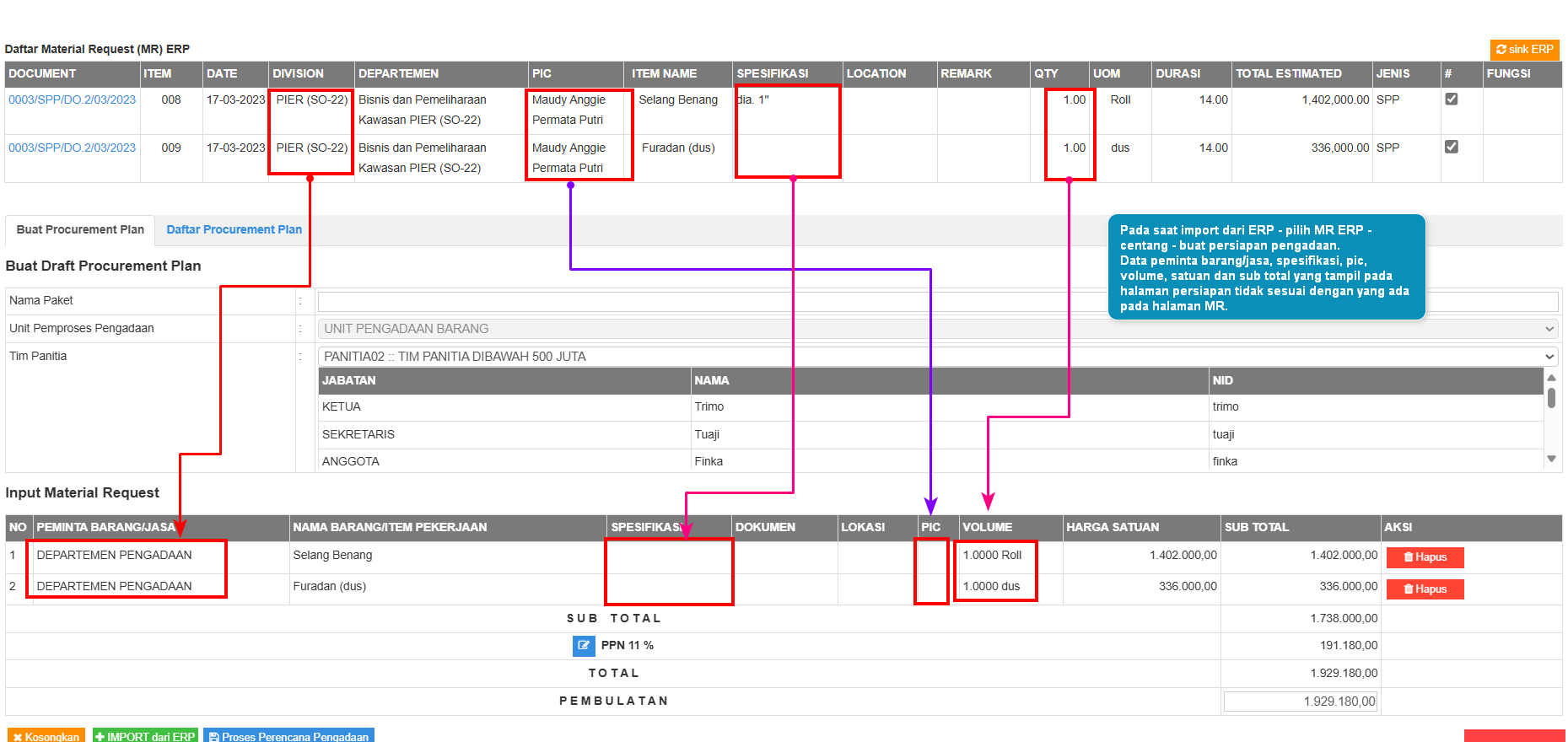Delete the Selang Benang row with Hapus
The width and height of the screenshot is (1568, 742).
1425,557
